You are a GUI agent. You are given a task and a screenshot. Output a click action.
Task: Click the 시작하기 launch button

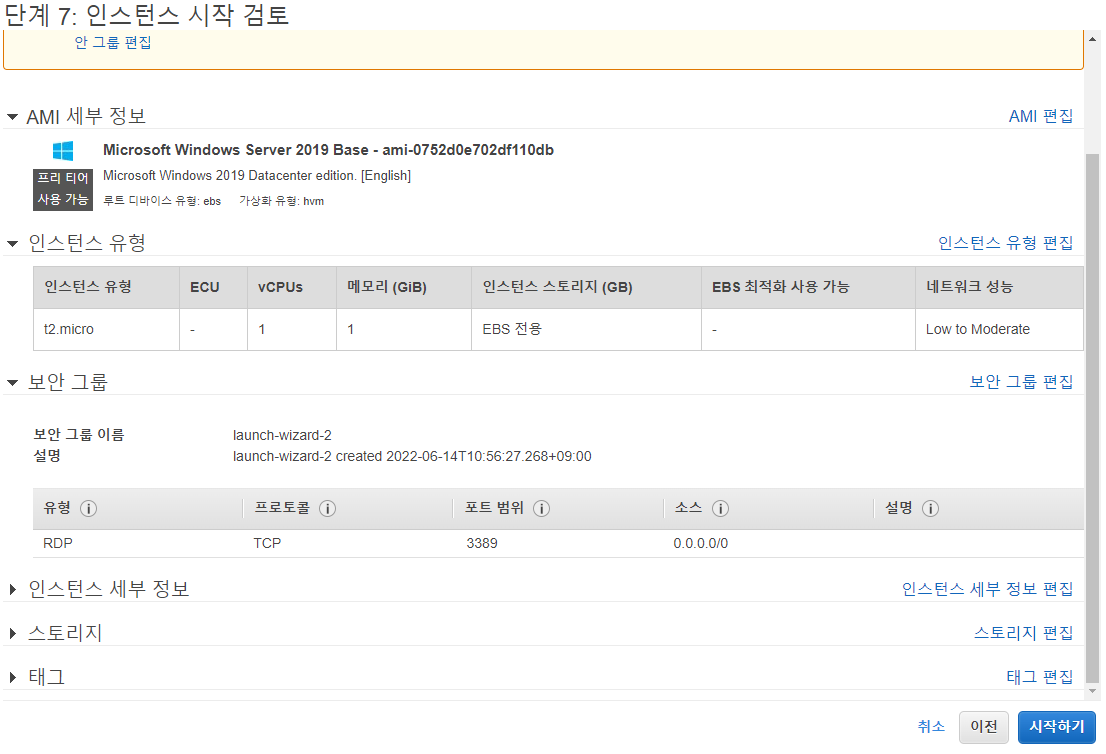click(1057, 727)
